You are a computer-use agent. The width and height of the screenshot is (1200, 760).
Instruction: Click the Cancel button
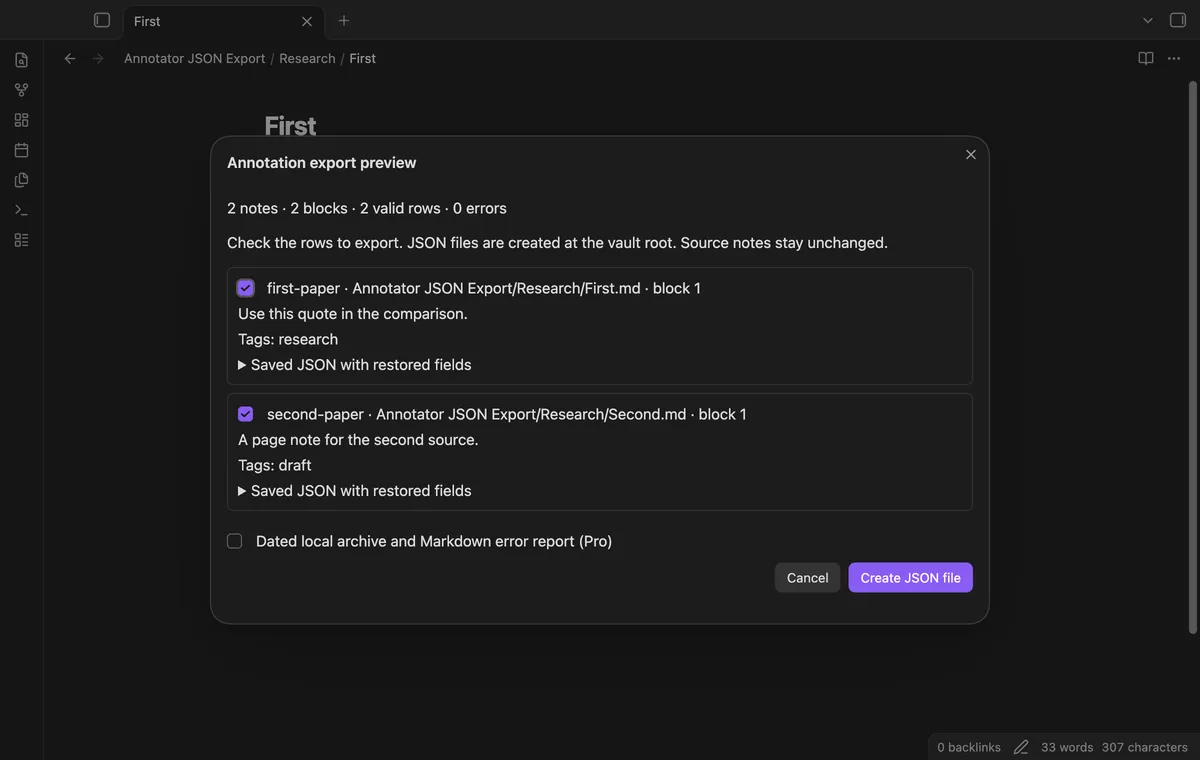point(807,578)
